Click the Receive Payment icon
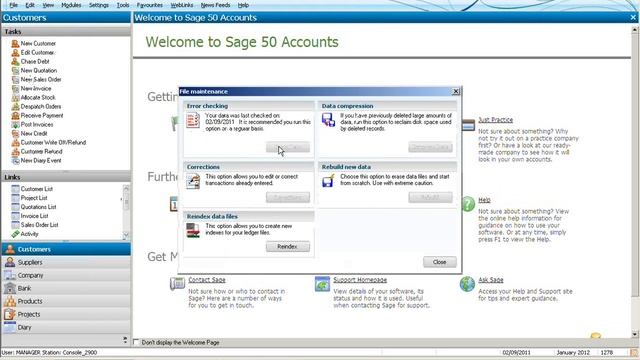 click(x=15, y=115)
